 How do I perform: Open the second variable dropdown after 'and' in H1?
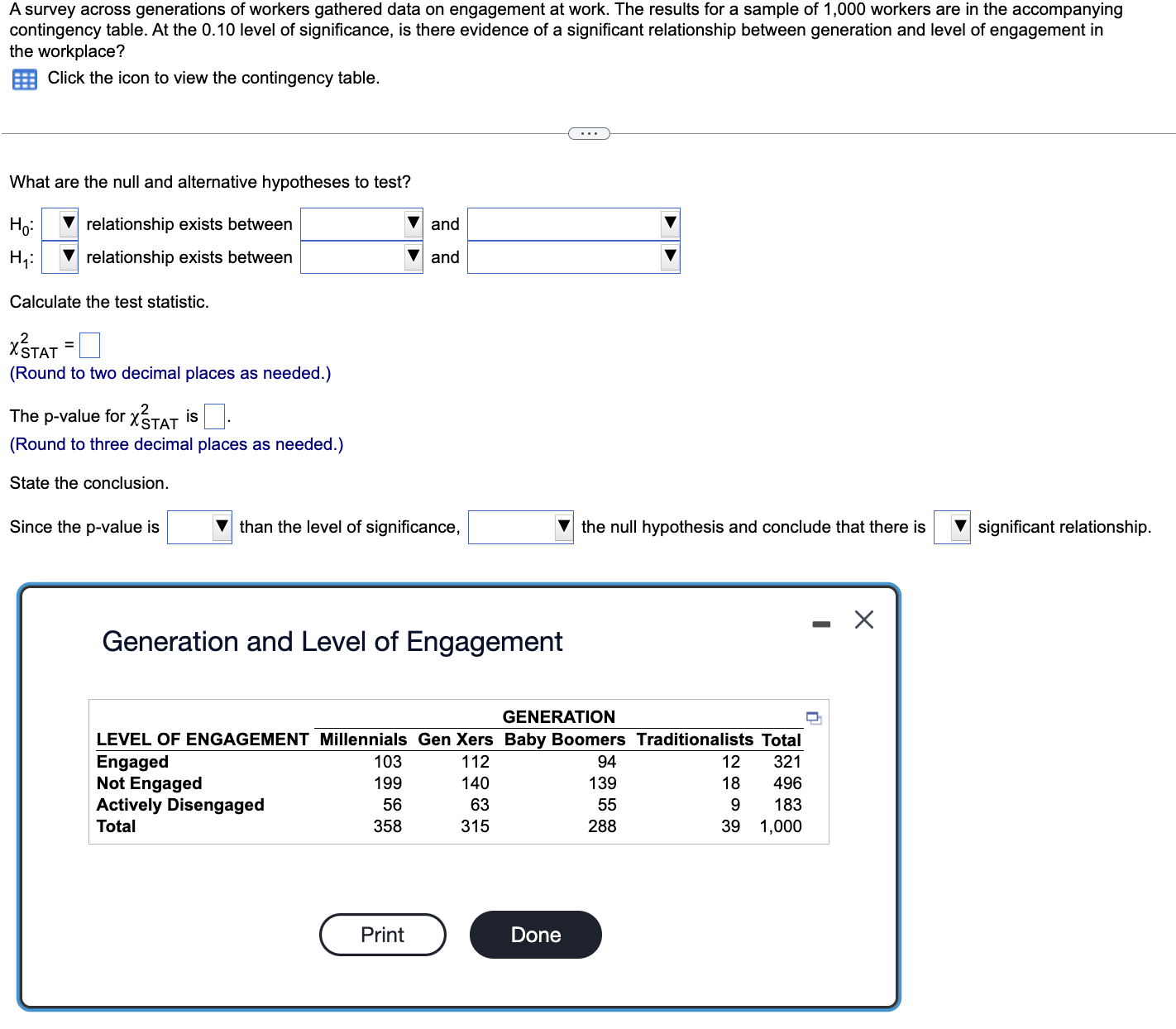coord(668,257)
